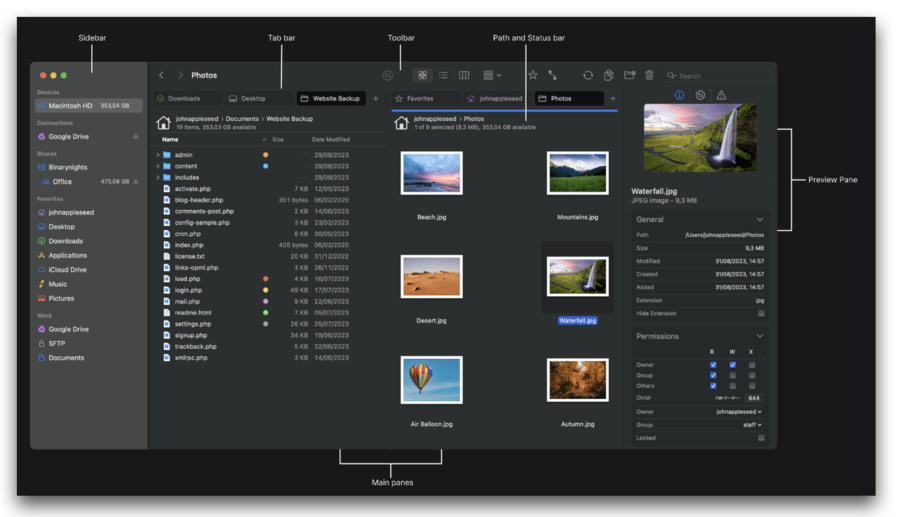
Task: Click the trash delete icon
Action: [649, 75]
